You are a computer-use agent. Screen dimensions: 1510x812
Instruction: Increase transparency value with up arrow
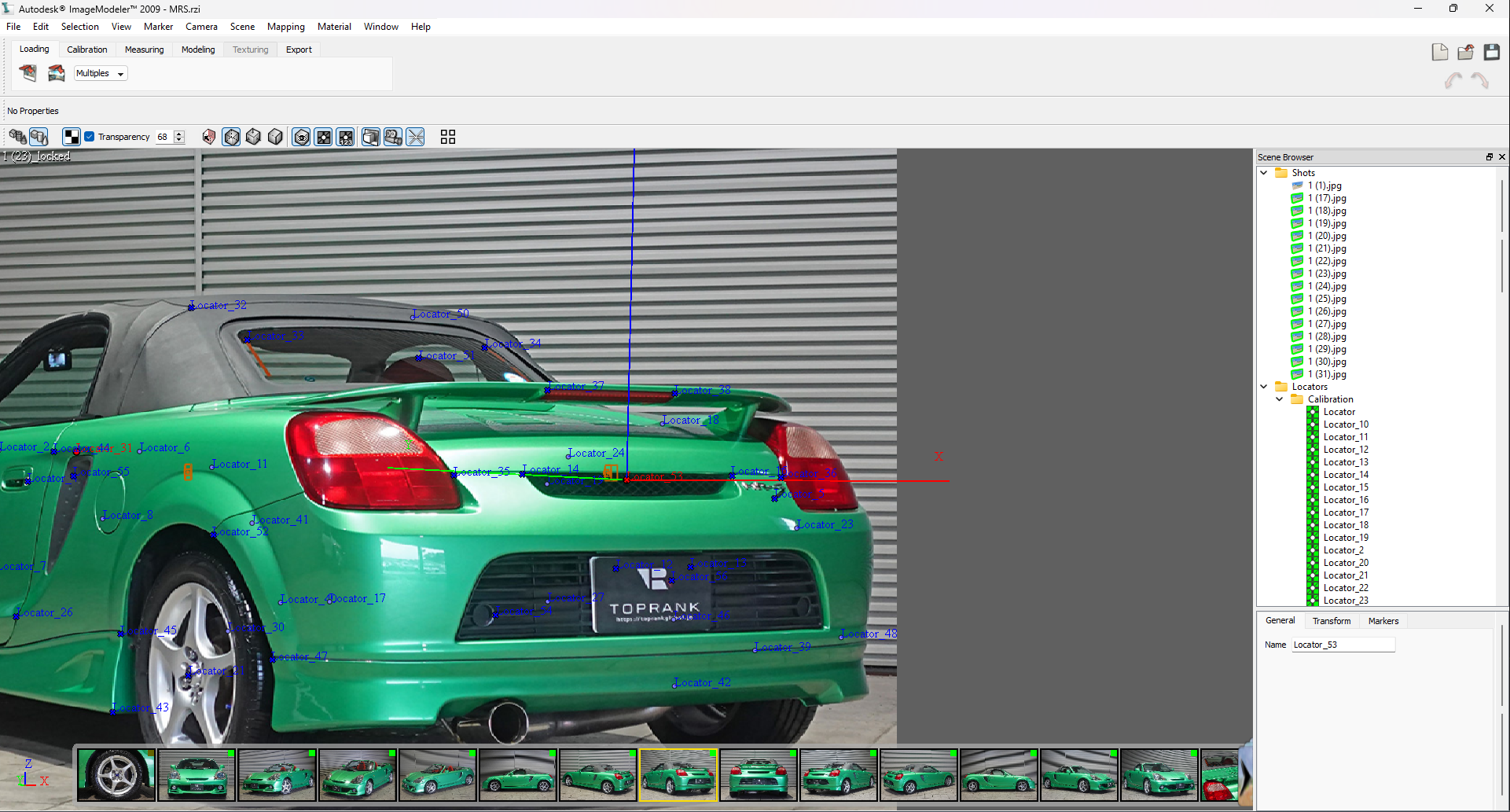click(180, 133)
